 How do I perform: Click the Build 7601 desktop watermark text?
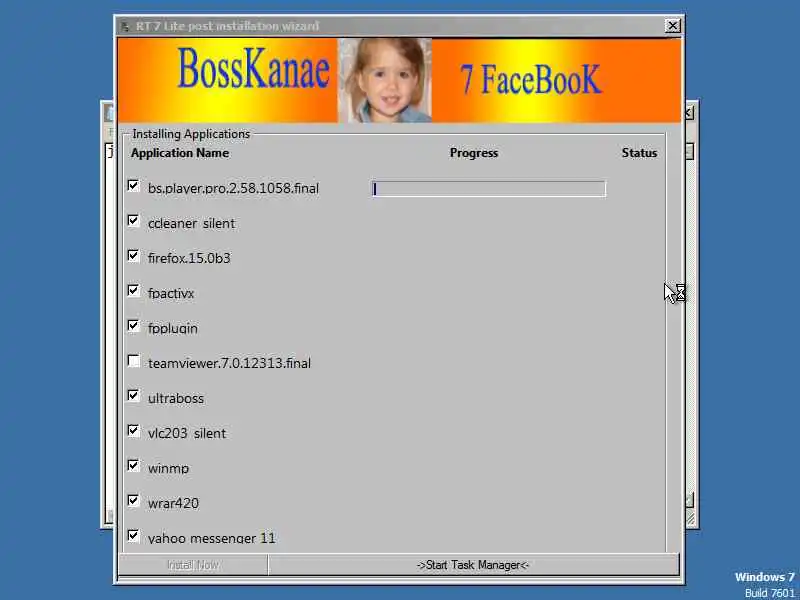click(770, 593)
